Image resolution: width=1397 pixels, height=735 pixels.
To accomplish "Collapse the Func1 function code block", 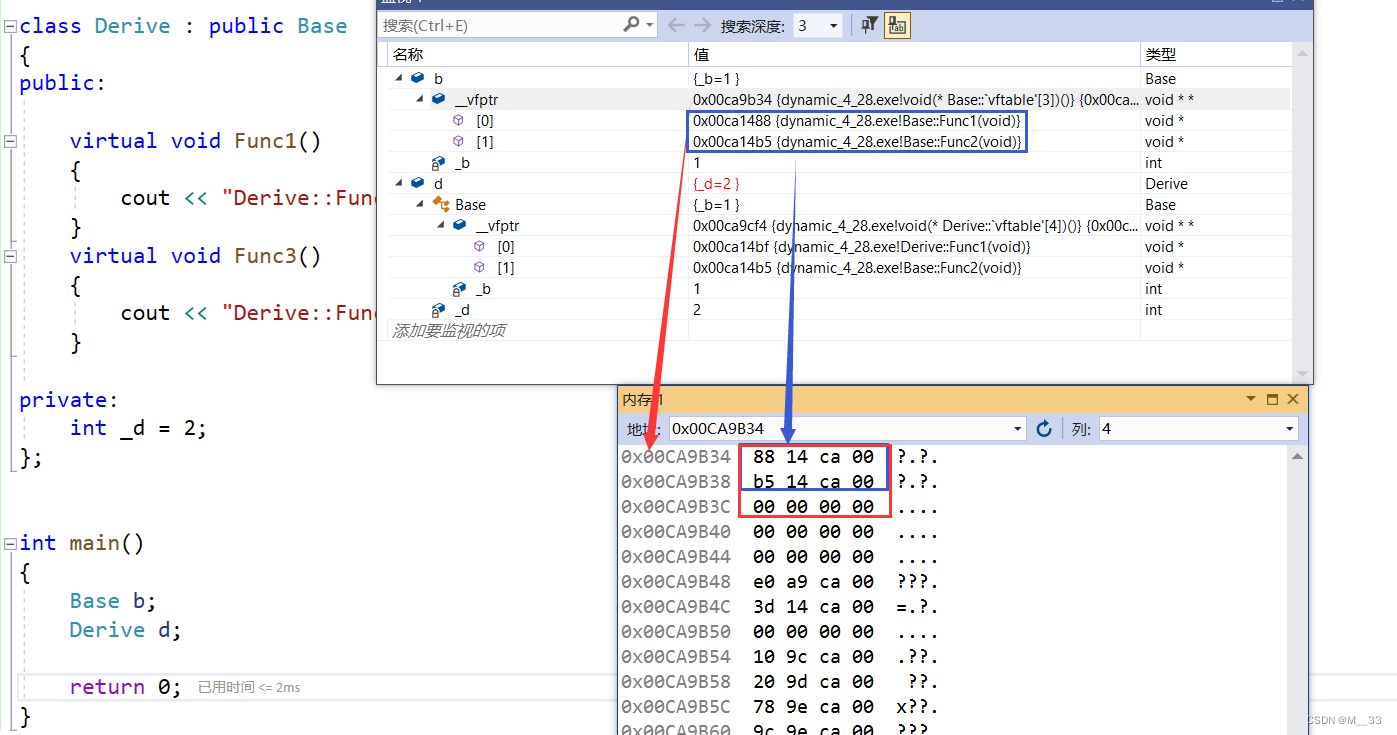I will pyautogui.click(x=10, y=141).
